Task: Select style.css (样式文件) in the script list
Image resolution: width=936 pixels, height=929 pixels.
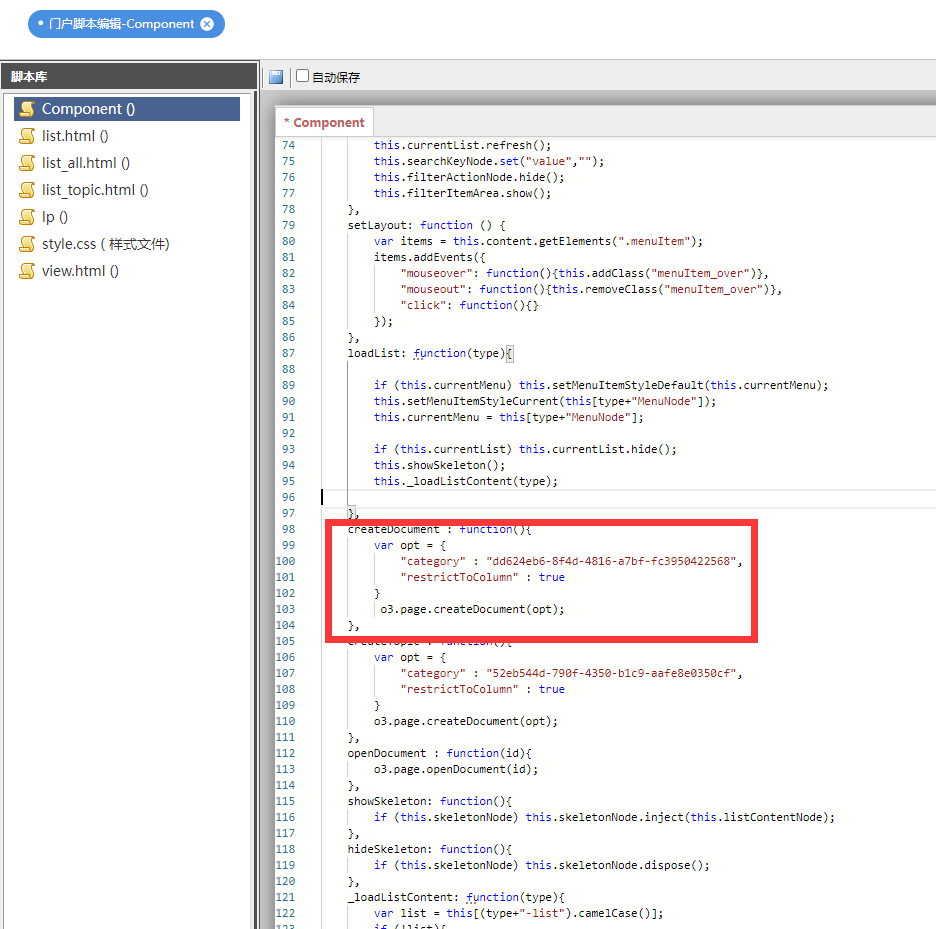Action: coord(105,244)
